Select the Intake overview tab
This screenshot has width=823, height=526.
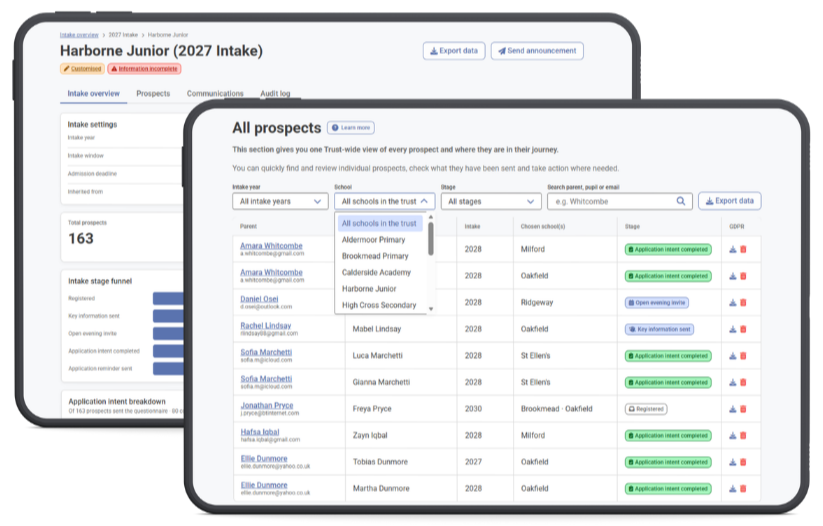click(x=93, y=93)
